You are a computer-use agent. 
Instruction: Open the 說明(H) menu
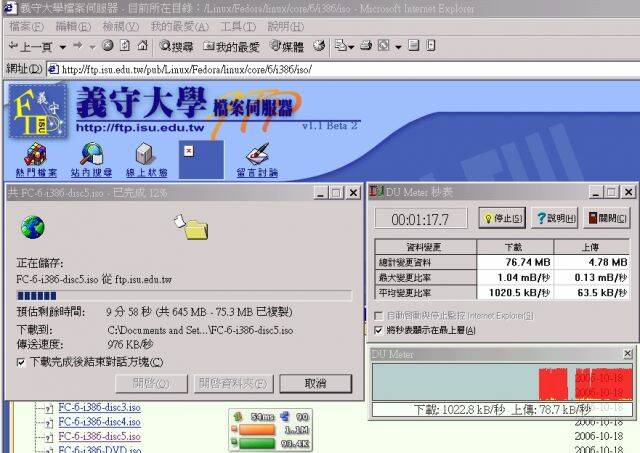click(x=286, y=27)
